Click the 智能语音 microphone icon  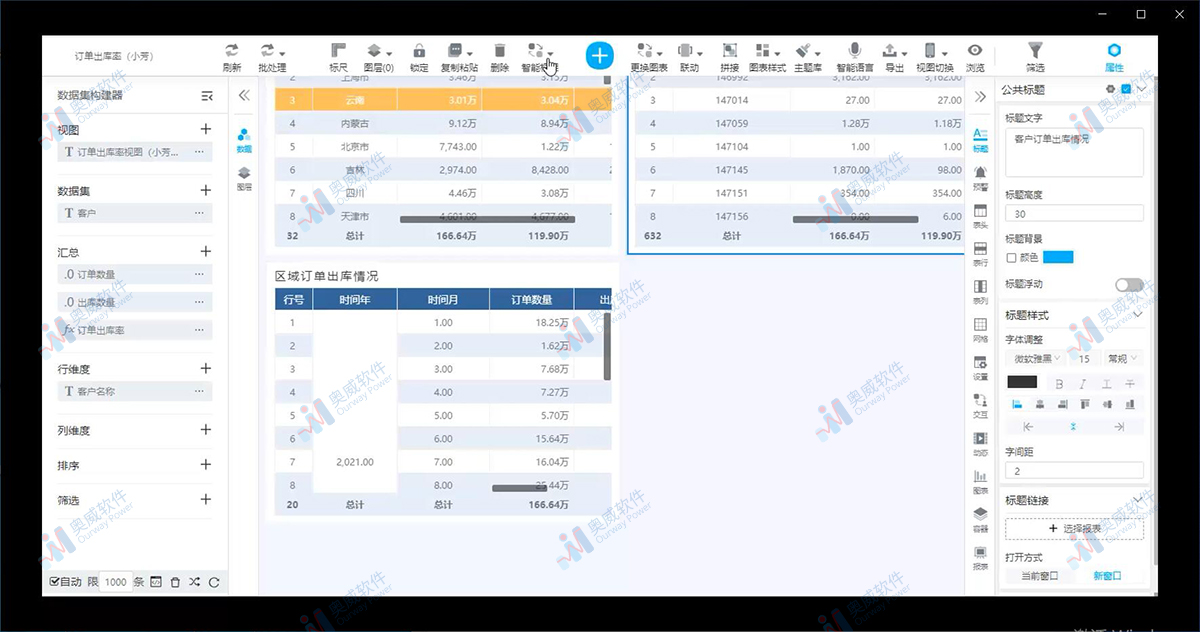click(854, 50)
